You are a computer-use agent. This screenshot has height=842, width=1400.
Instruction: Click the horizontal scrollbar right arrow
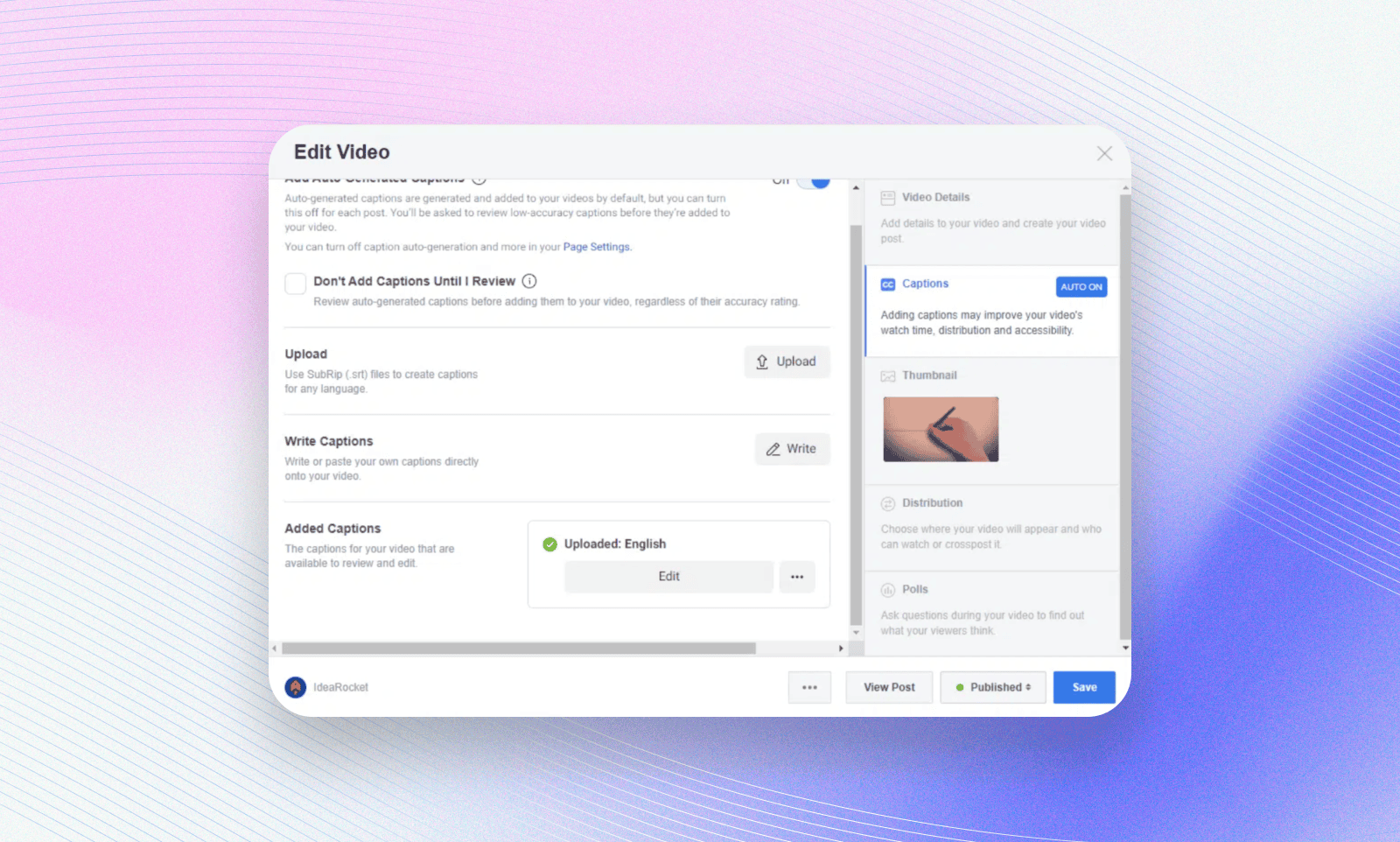tap(841, 649)
